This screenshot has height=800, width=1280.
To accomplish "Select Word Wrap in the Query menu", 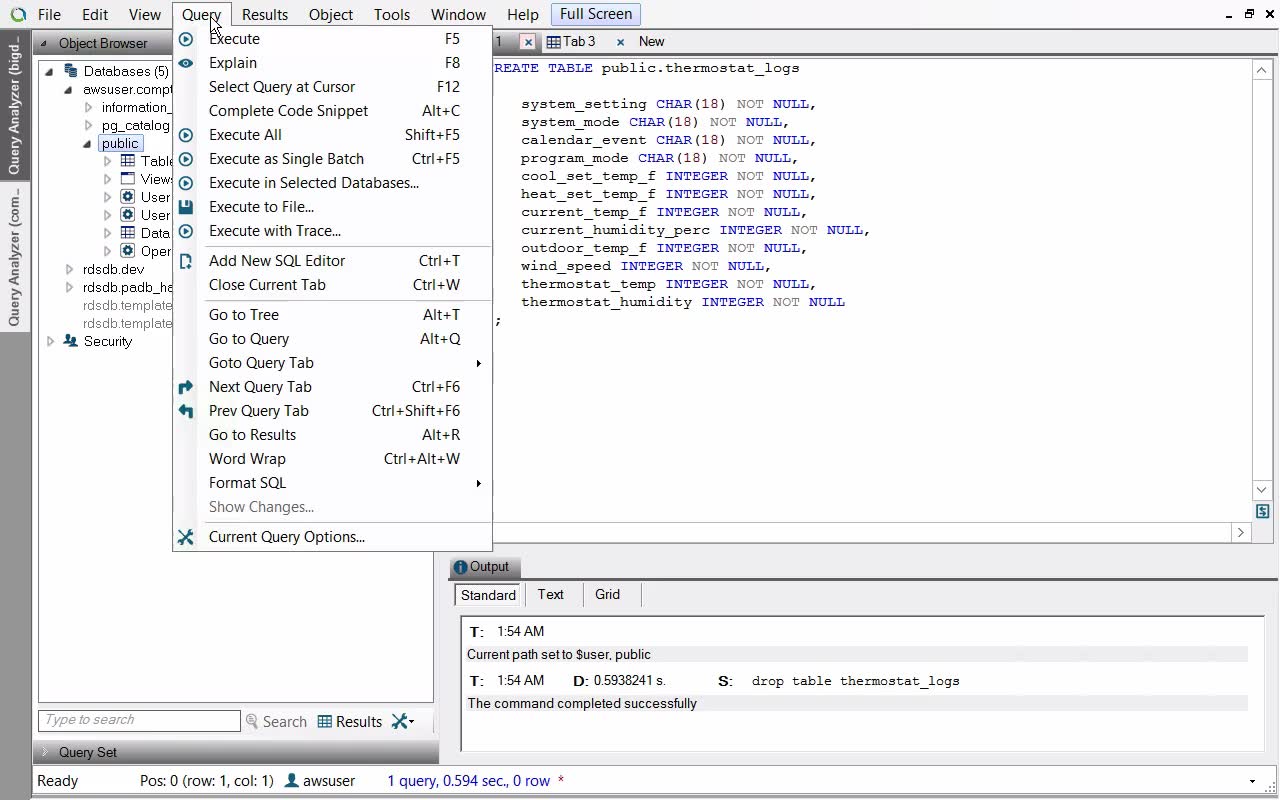I will [247, 459].
